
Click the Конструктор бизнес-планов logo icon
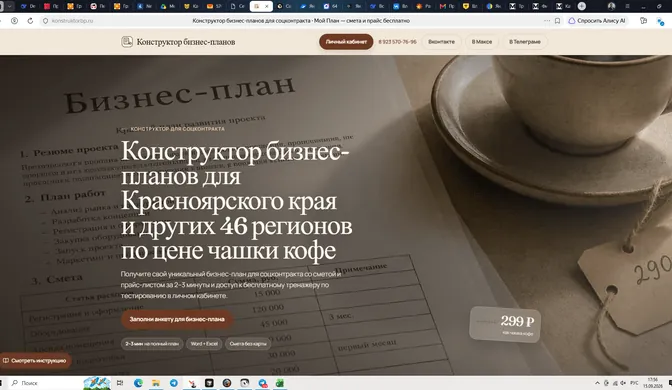click(127, 42)
